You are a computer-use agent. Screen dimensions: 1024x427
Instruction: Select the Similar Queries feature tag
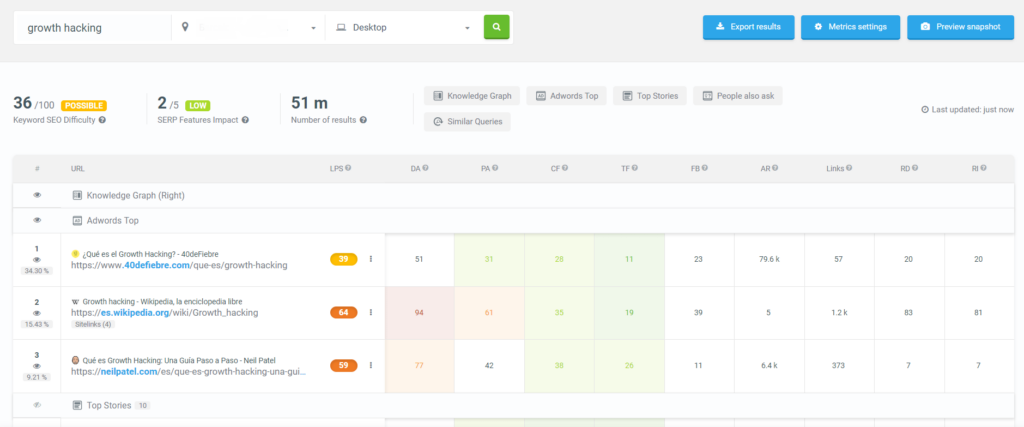pyautogui.click(x=468, y=121)
